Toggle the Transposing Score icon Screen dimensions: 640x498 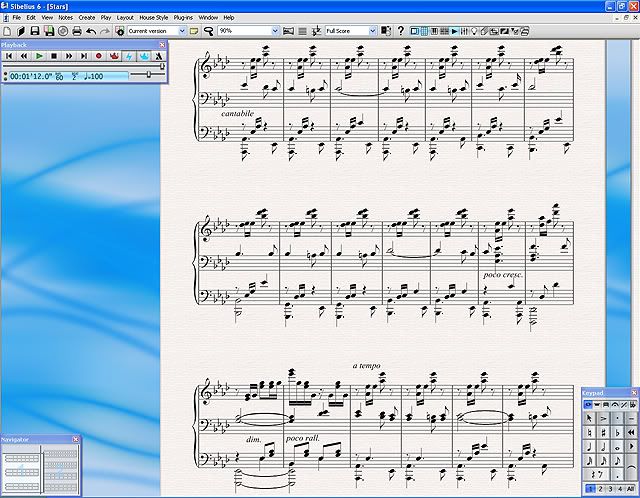[316, 31]
